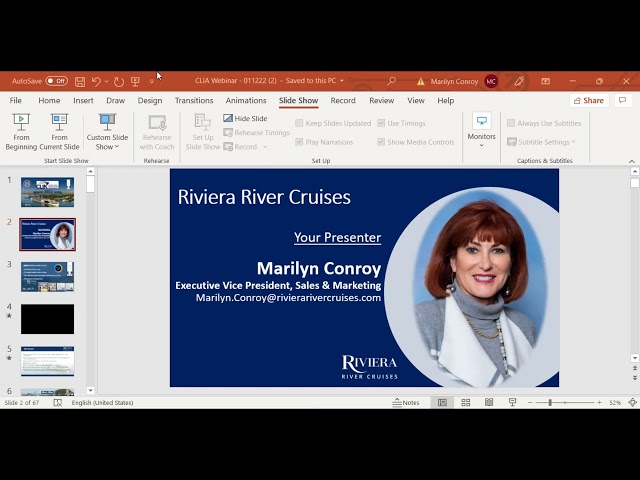Open the file name saved-location dropdown
Viewport: 640px width, 480px height.
pos(342,81)
